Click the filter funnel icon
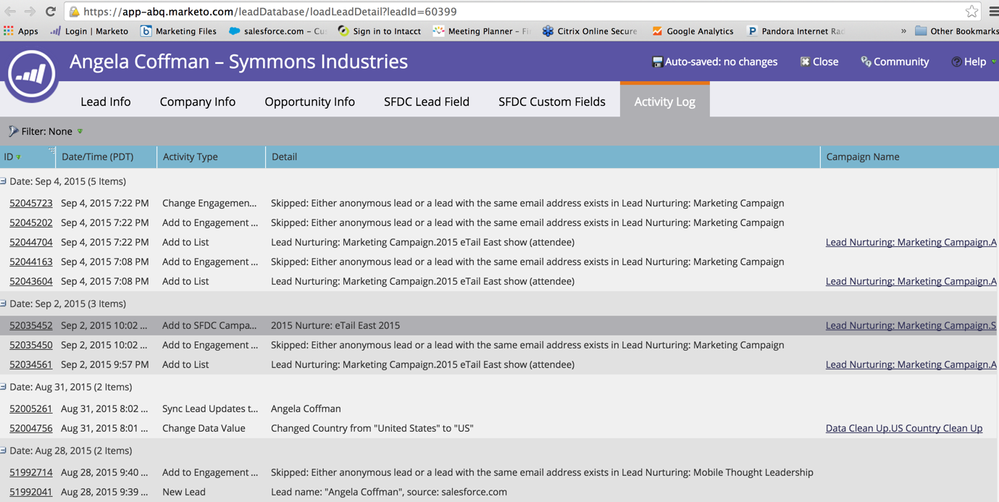The width and height of the screenshot is (999, 502). coord(13,131)
